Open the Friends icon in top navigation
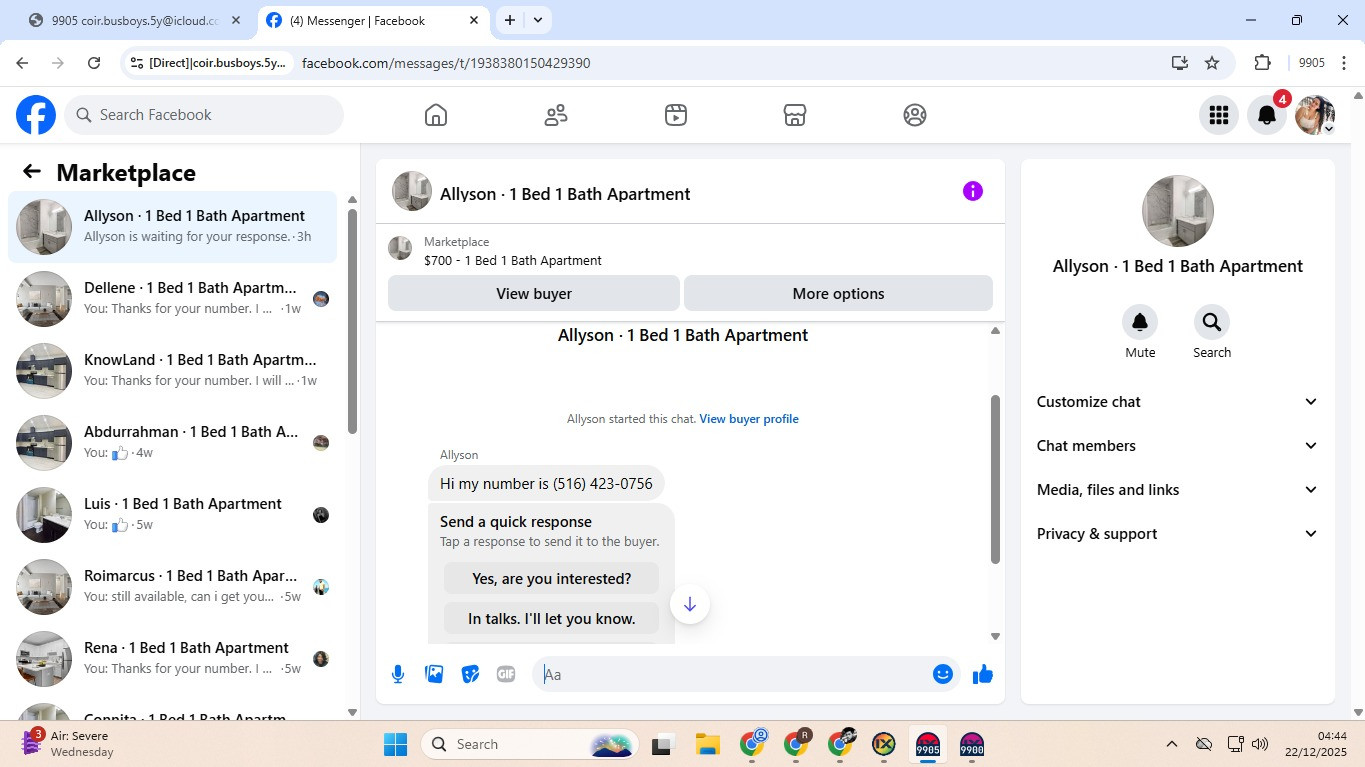The height and width of the screenshot is (767, 1365). coord(556,115)
